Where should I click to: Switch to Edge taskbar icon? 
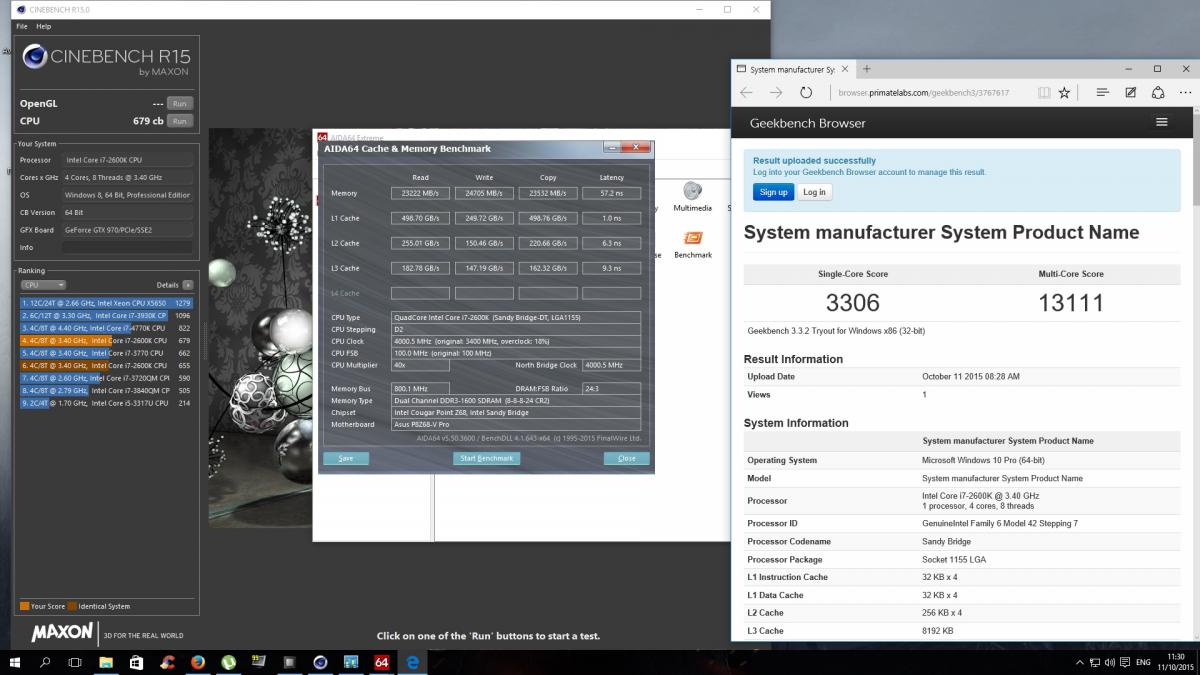pos(411,662)
